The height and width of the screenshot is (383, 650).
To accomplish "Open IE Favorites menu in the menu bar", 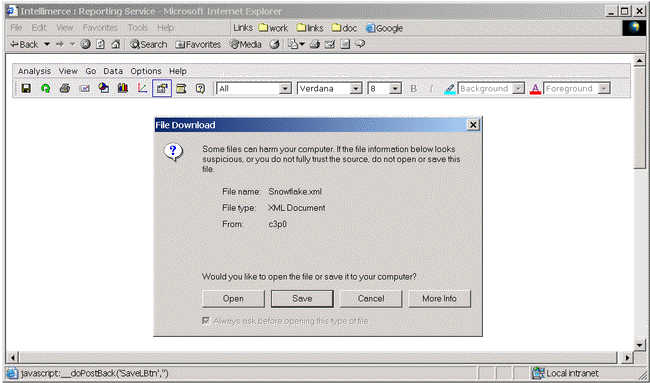I will pyautogui.click(x=100, y=28).
